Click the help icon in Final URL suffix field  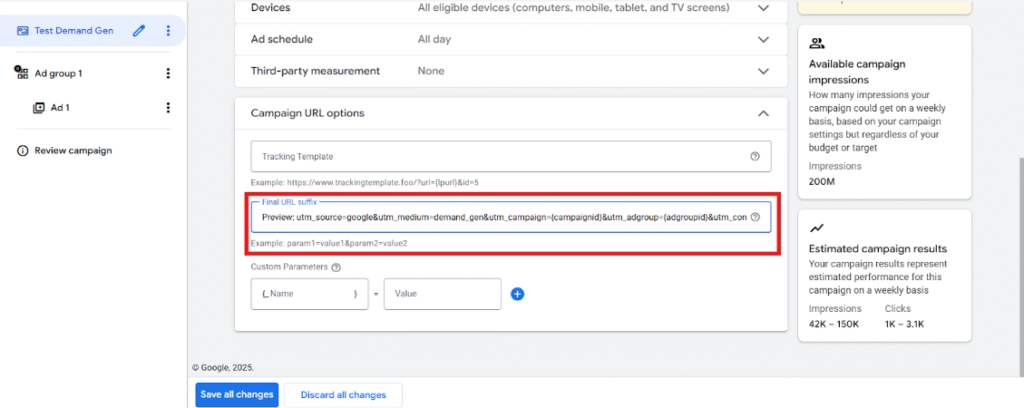click(x=755, y=217)
